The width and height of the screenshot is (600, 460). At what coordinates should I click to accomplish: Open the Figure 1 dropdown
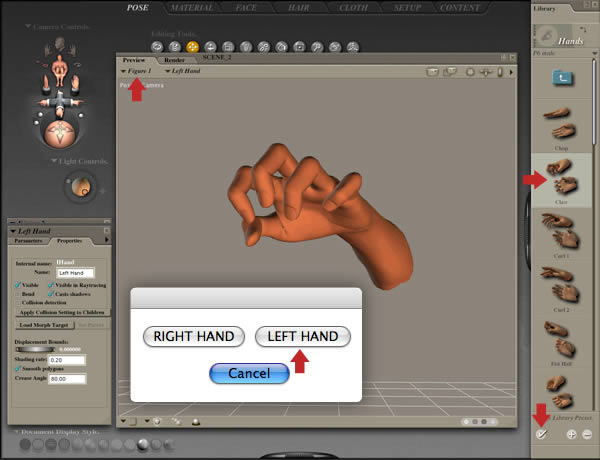pos(136,71)
